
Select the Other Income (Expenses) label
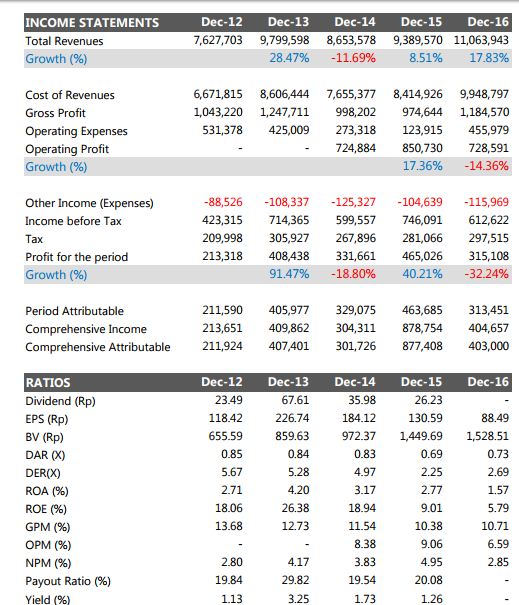coord(90,203)
